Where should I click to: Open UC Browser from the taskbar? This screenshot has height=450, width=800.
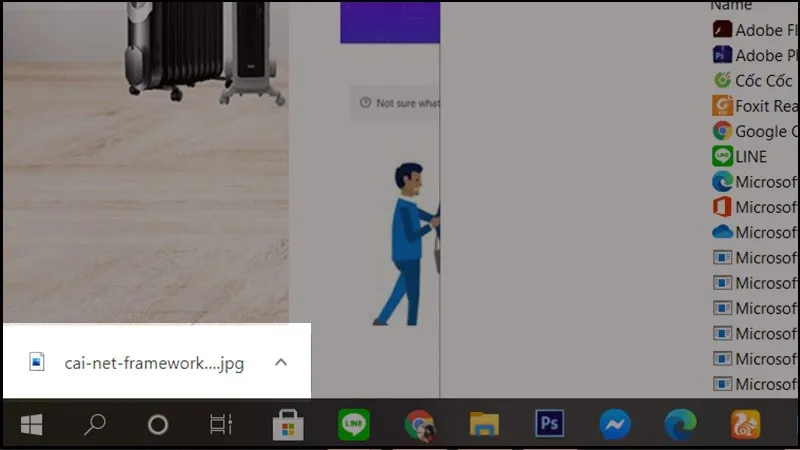pos(745,425)
